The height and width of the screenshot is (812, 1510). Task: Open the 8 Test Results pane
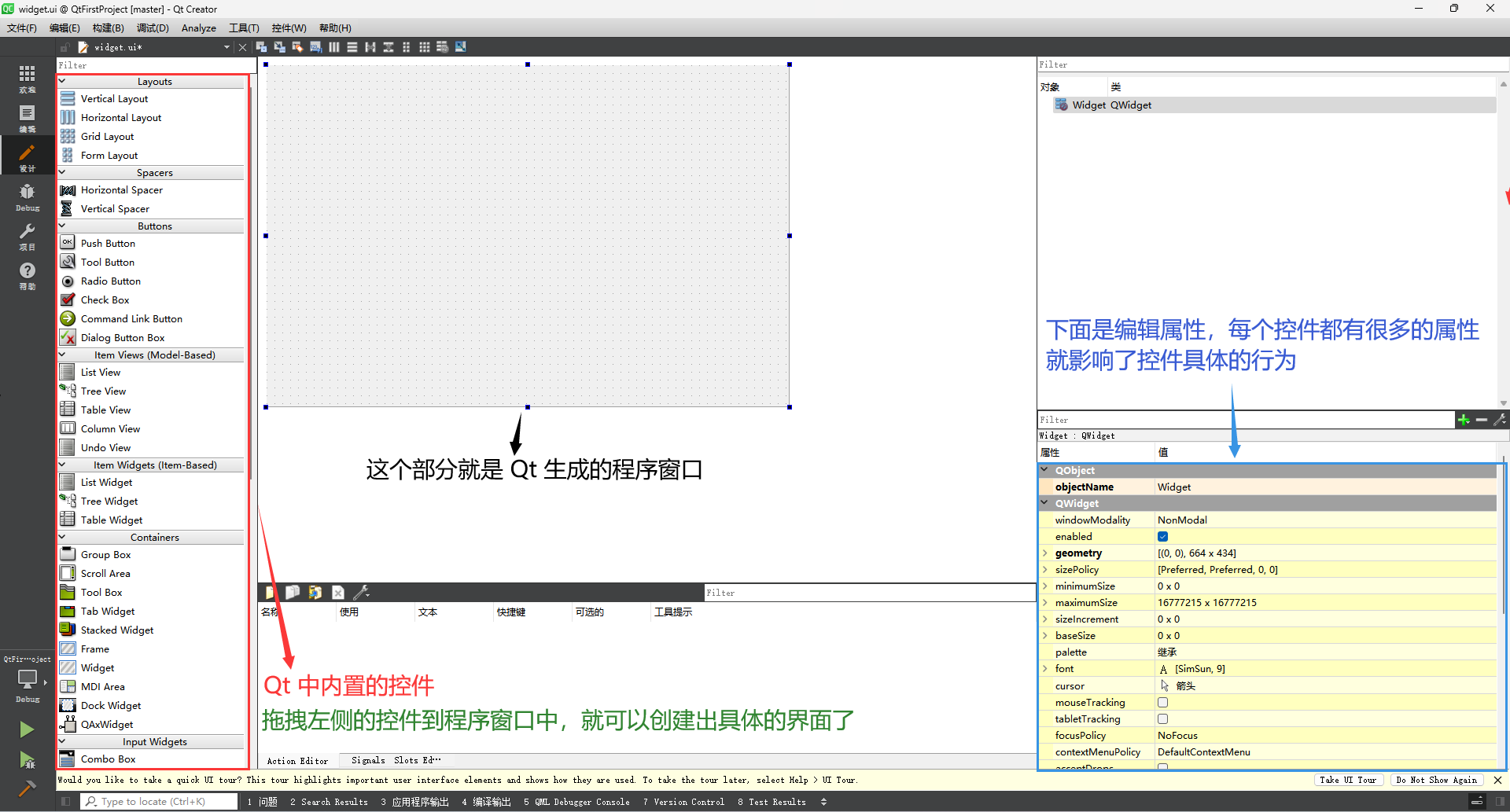[x=772, y=802]
